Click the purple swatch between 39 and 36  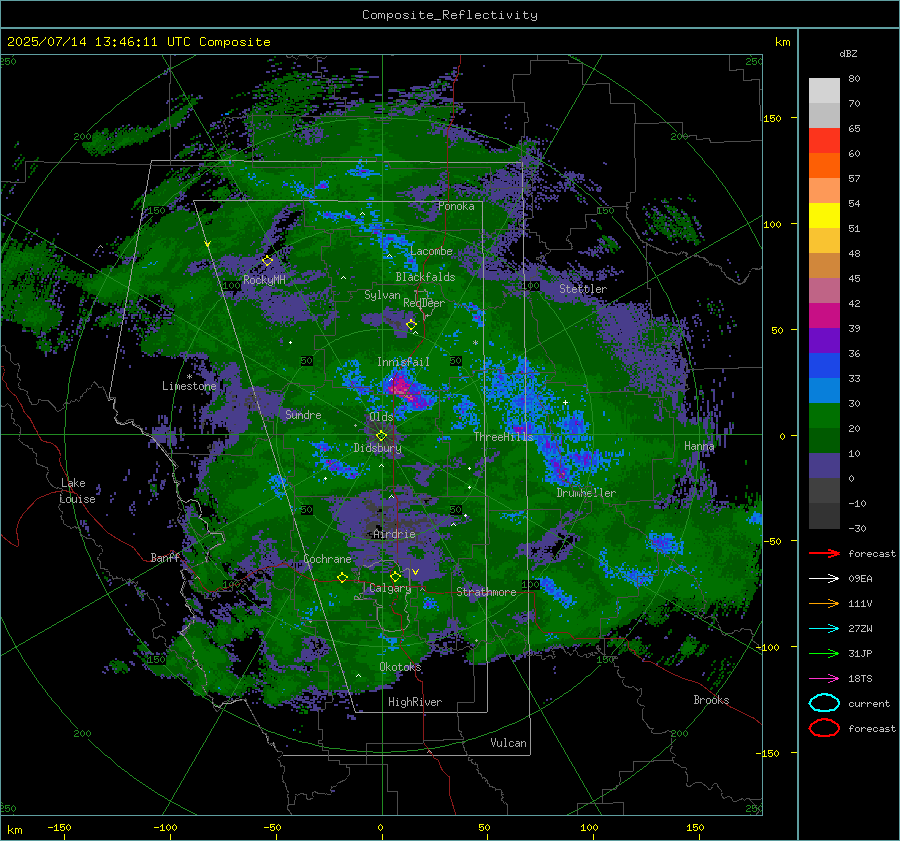[x=824, y=340]
